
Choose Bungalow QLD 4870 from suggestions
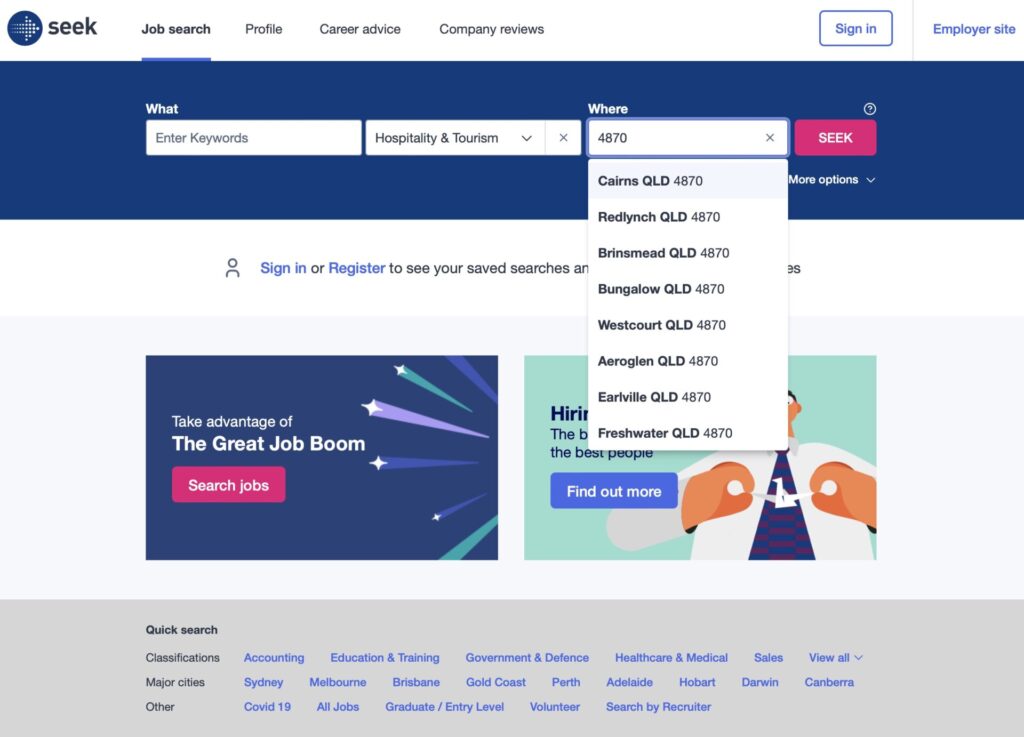pyautogui.click(x=688, y=289)
